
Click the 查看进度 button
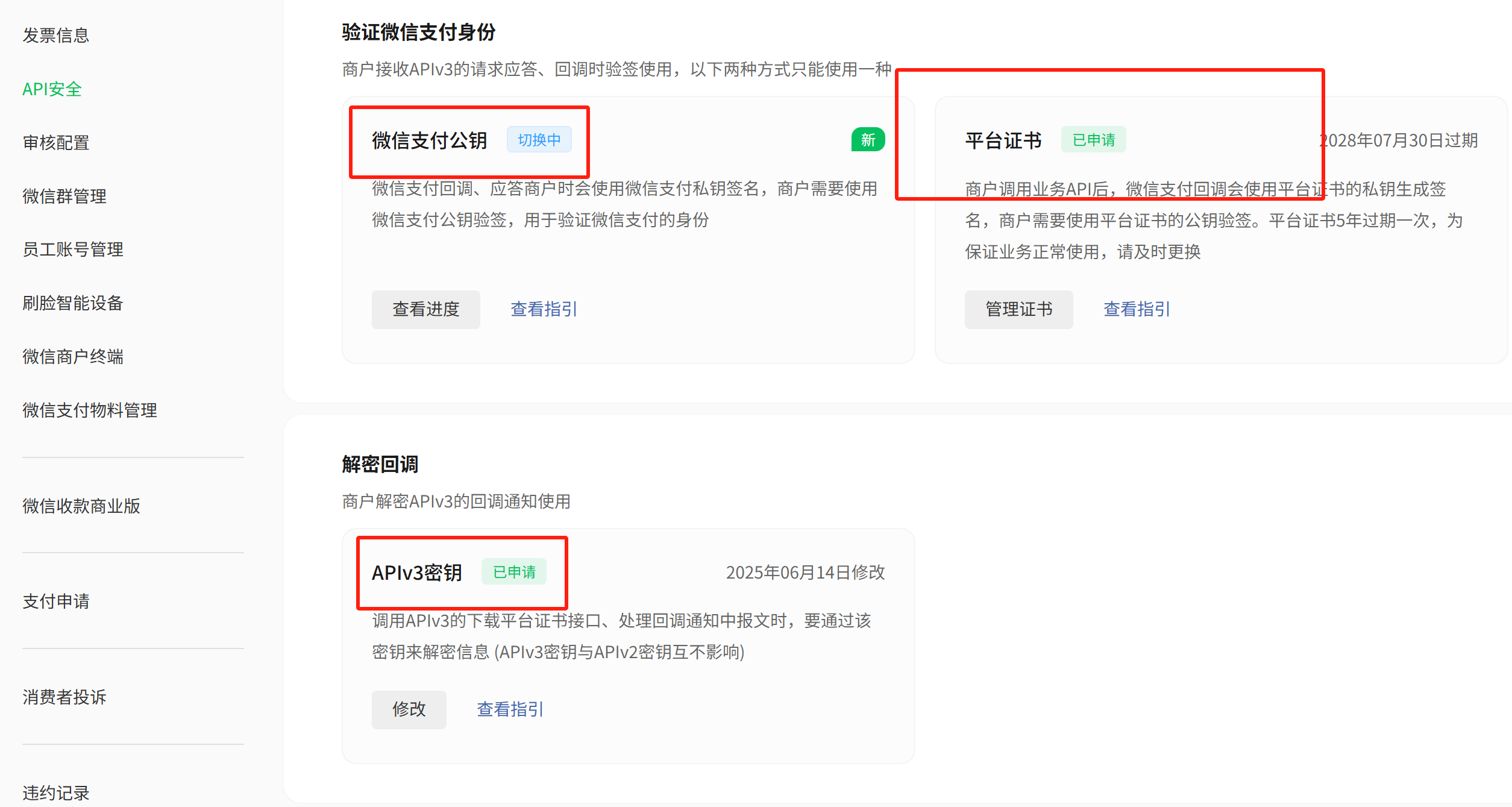426,310
